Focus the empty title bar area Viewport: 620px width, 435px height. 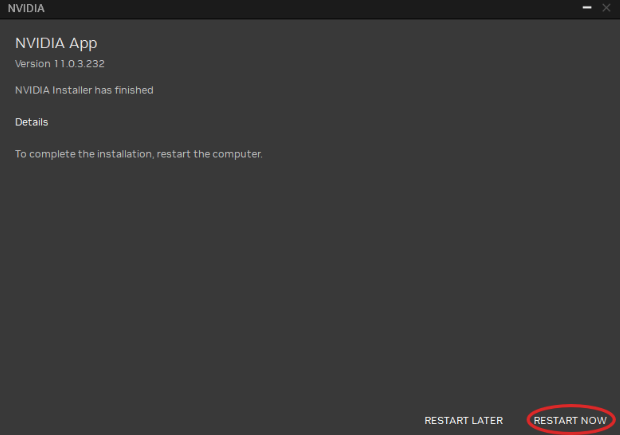click(312, 8)
